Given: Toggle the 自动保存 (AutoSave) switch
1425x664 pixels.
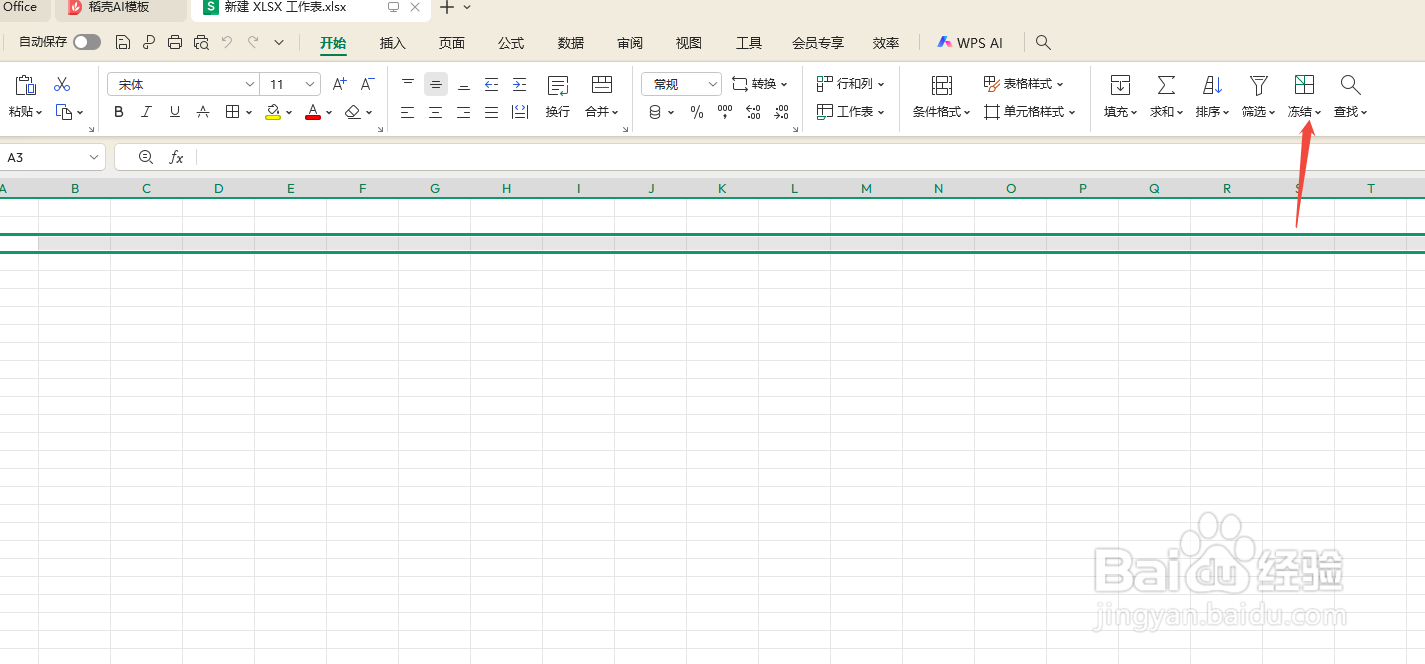Looking at the screenshot, I should [86, 41].
